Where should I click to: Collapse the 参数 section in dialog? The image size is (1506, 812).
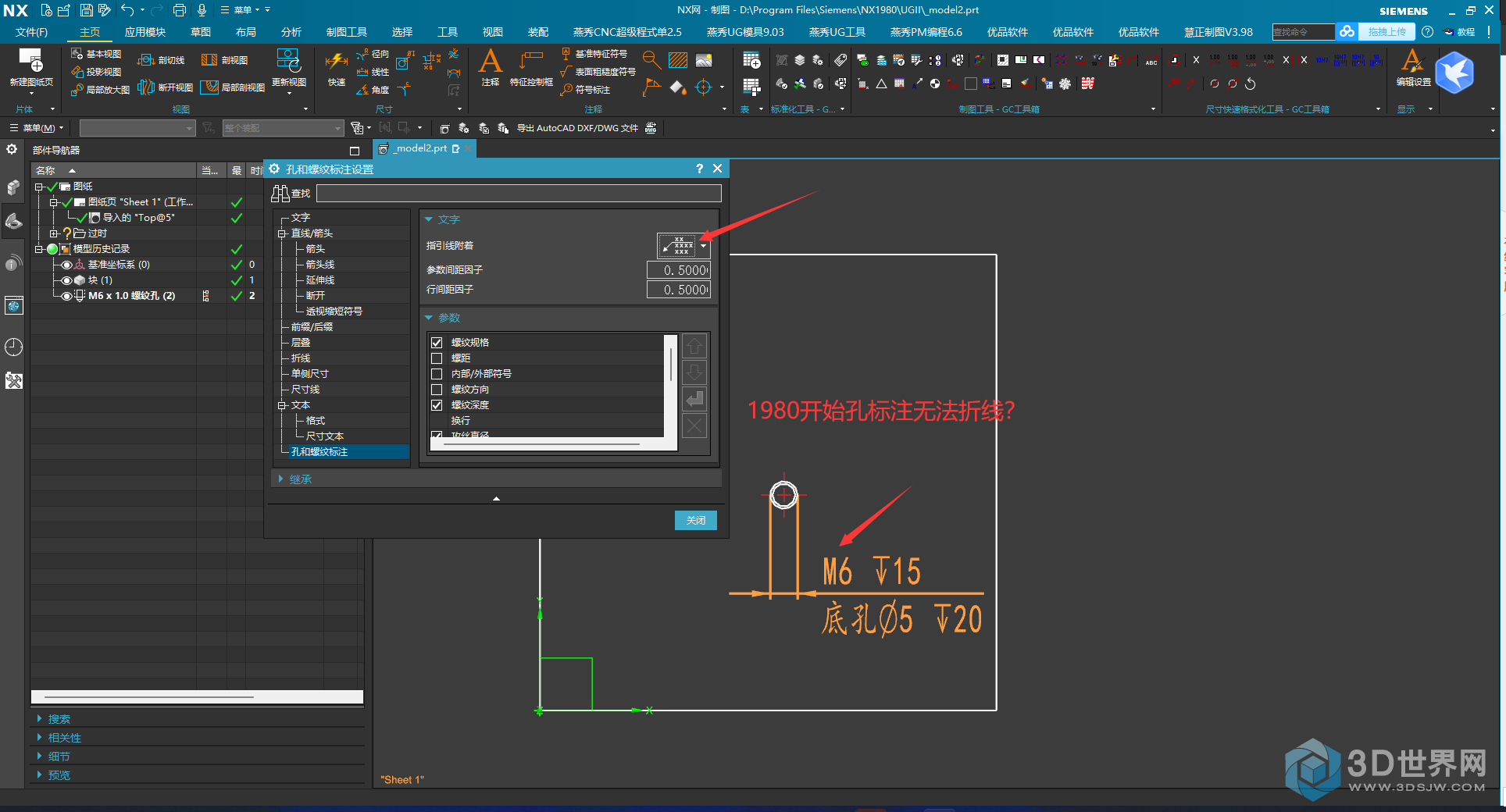click(x=429, y=318)
